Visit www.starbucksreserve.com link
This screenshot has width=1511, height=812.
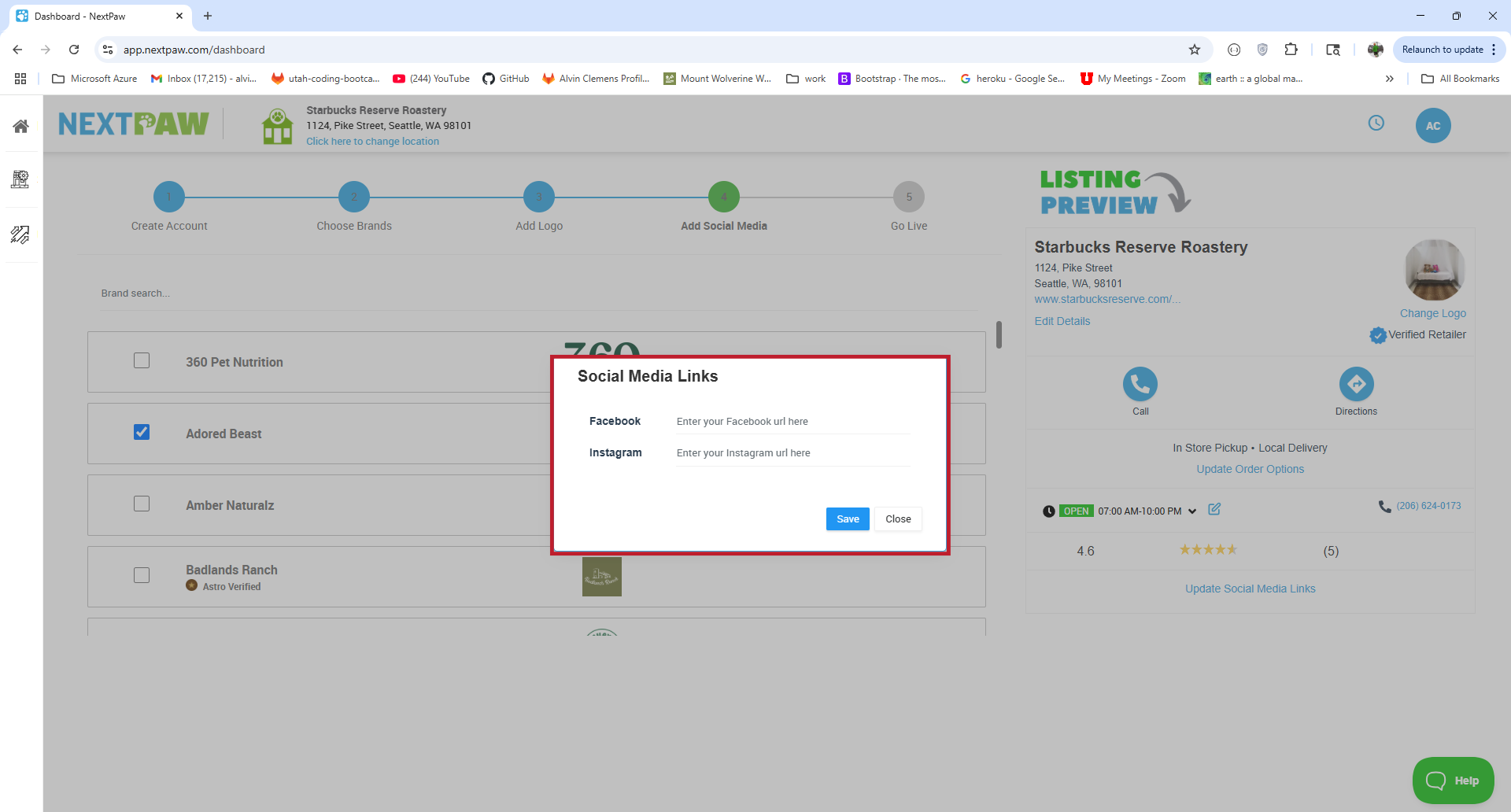point(1107,299)
